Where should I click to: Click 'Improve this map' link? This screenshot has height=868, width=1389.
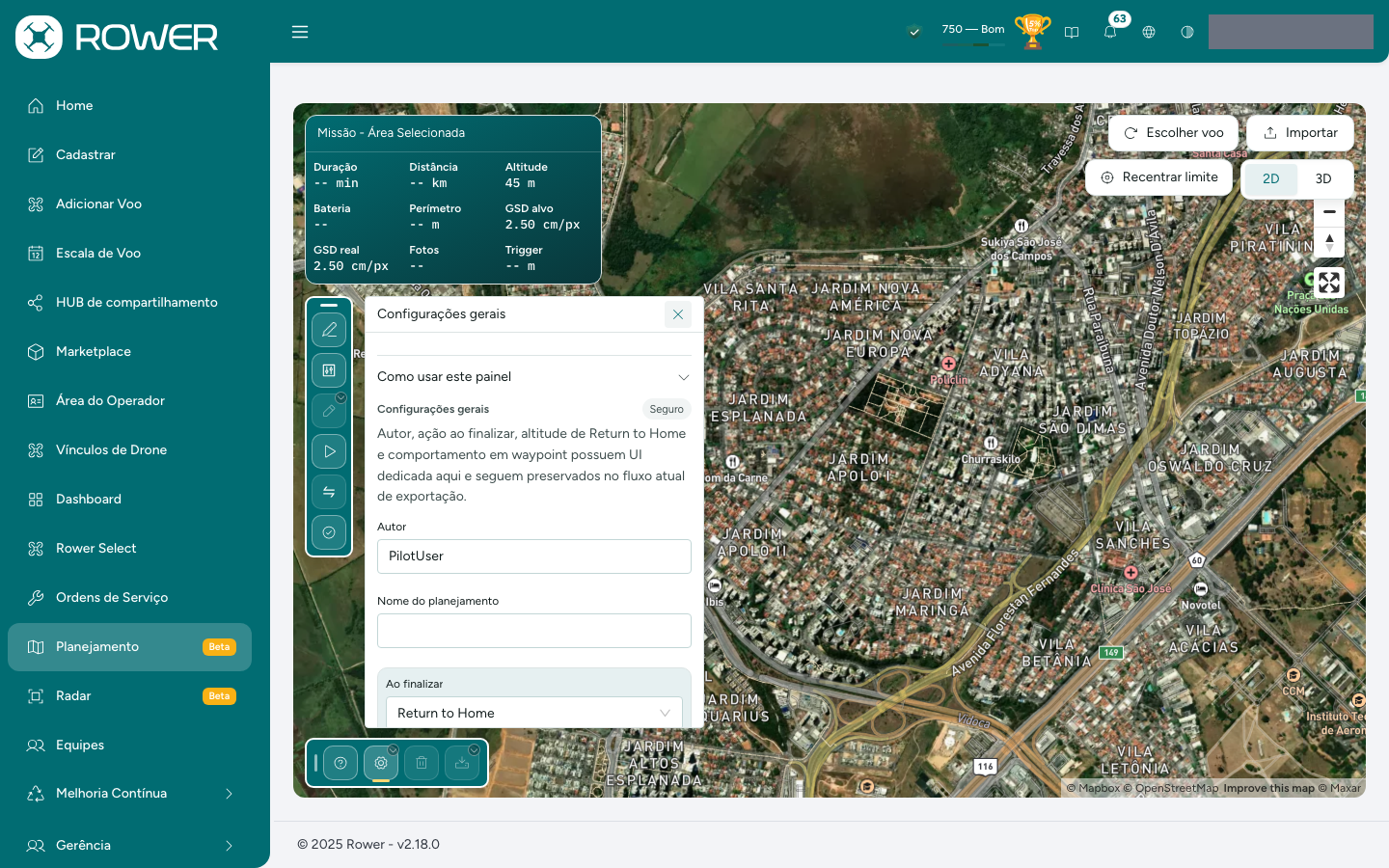[x=1268, y=788]
